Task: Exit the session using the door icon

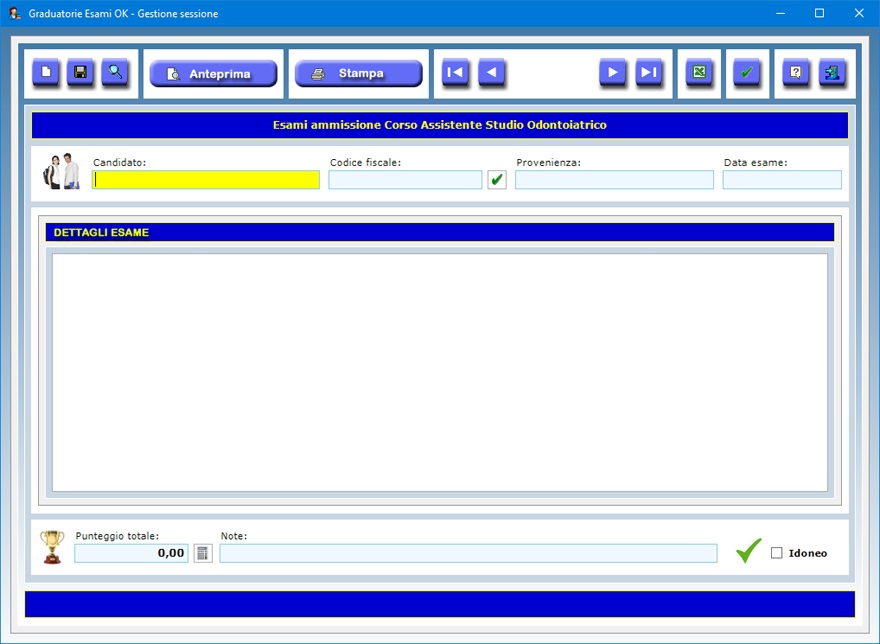Action: click(832, 72)
